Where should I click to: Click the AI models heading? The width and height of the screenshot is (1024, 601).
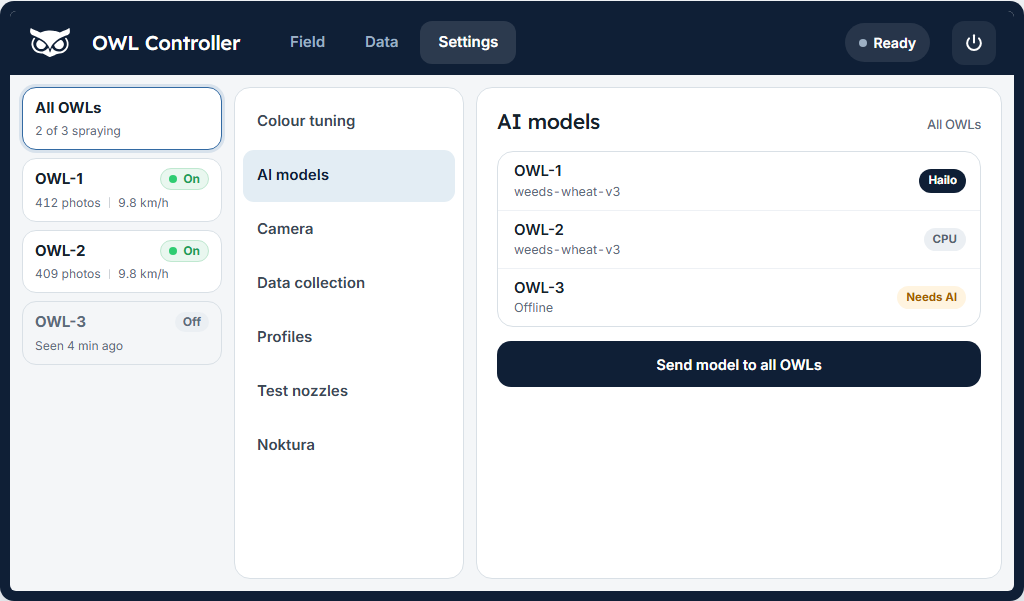[549, 122]
